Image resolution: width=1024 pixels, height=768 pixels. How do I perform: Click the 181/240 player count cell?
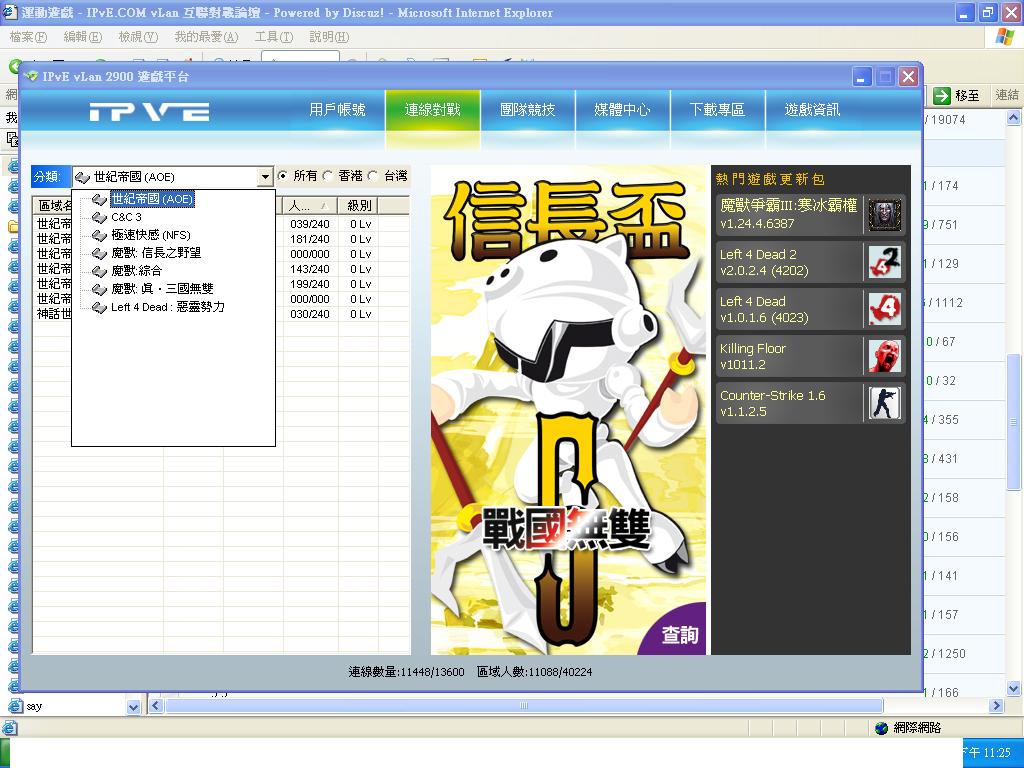point(310,239)
